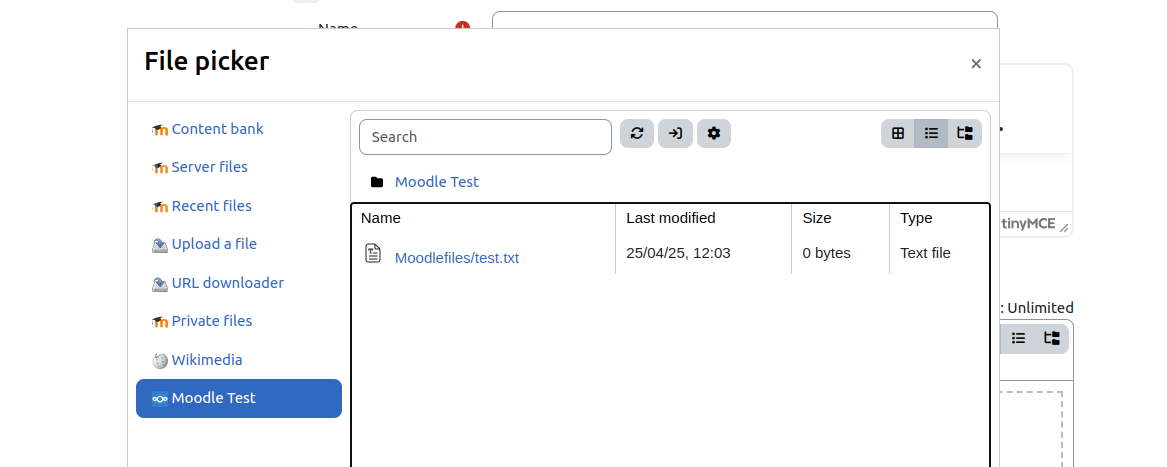This screenshot has height=467, width=1167.
Task: Switch file picker to details list view
Action: [931, 133]
